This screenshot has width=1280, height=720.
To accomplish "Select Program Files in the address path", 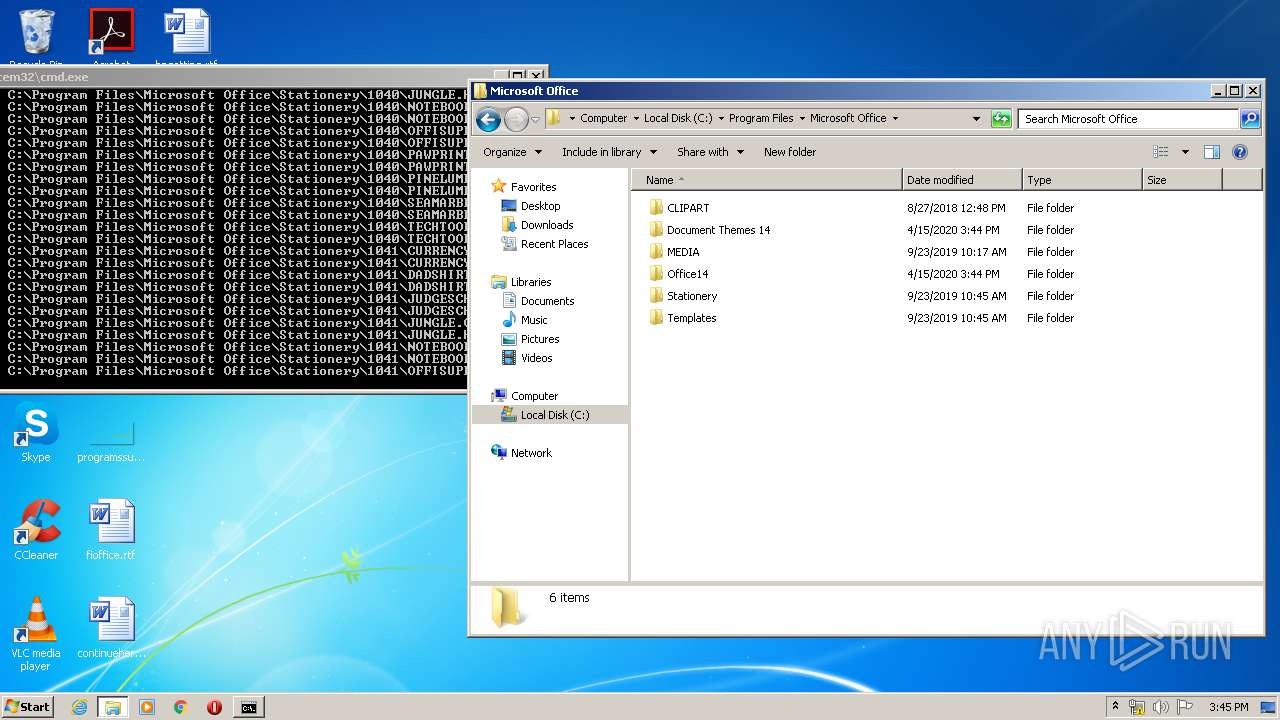I will click(x=761, y=118).
